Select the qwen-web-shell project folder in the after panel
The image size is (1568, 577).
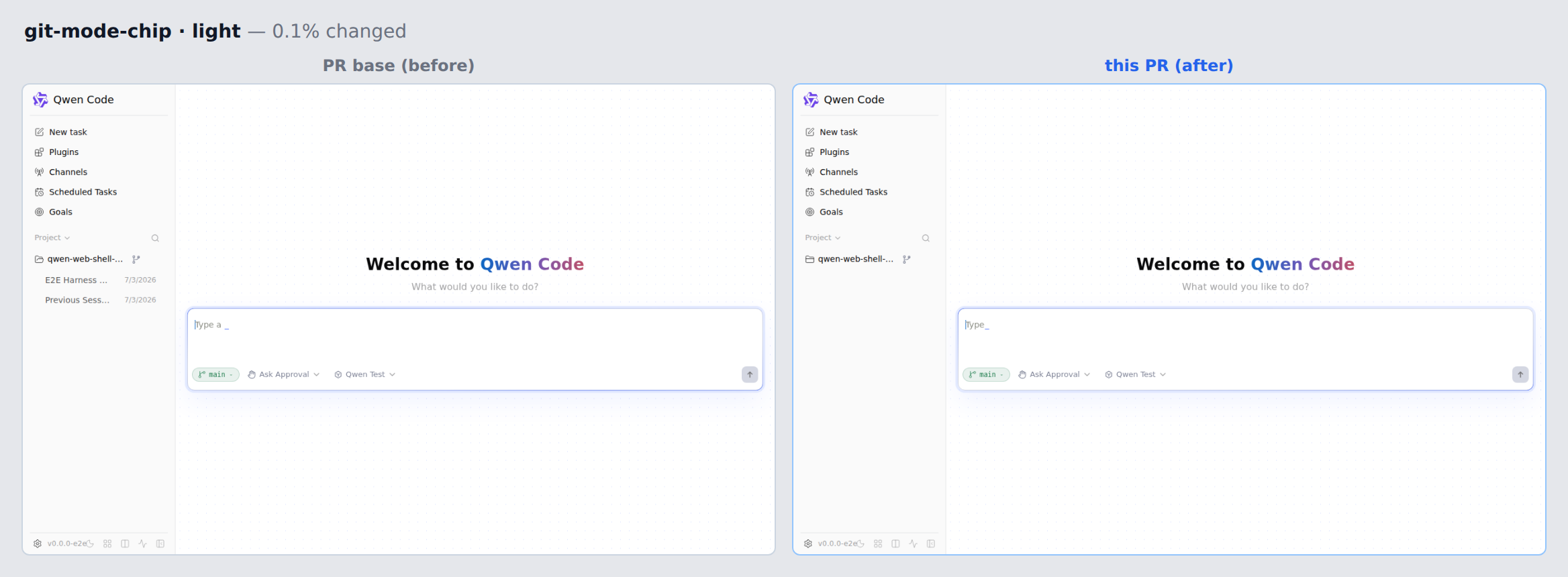tap(850, 259)
